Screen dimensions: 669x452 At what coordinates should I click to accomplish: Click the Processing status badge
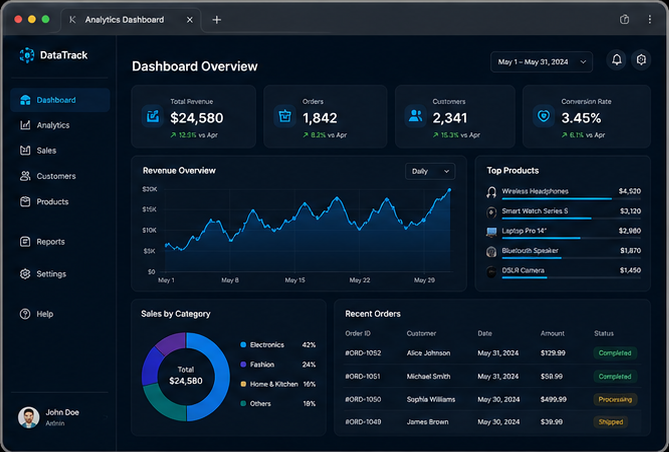click(x=615, y=400)
